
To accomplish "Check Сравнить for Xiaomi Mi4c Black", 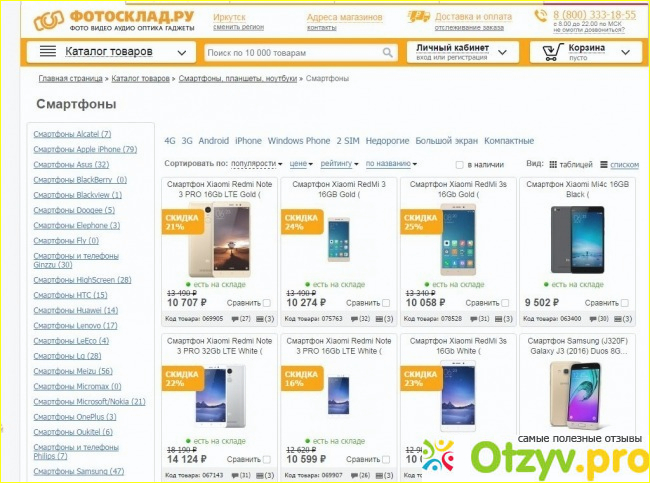I will [625, 303].
